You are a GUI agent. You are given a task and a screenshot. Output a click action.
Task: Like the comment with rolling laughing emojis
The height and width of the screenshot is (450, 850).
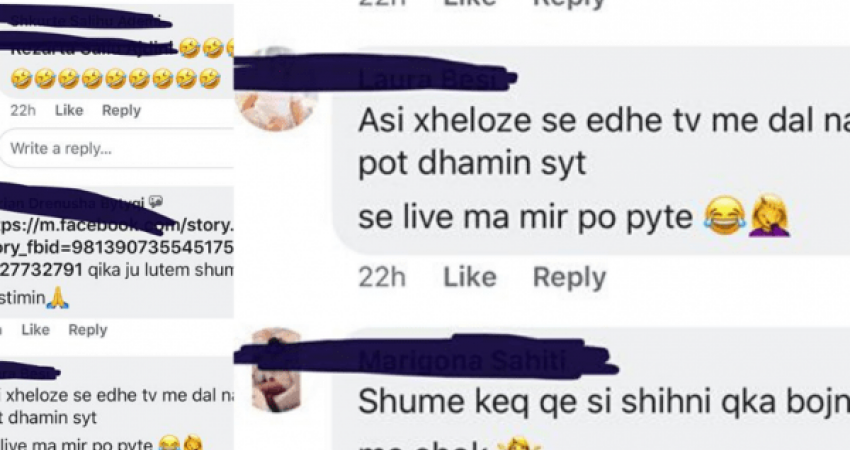[69, 110]
